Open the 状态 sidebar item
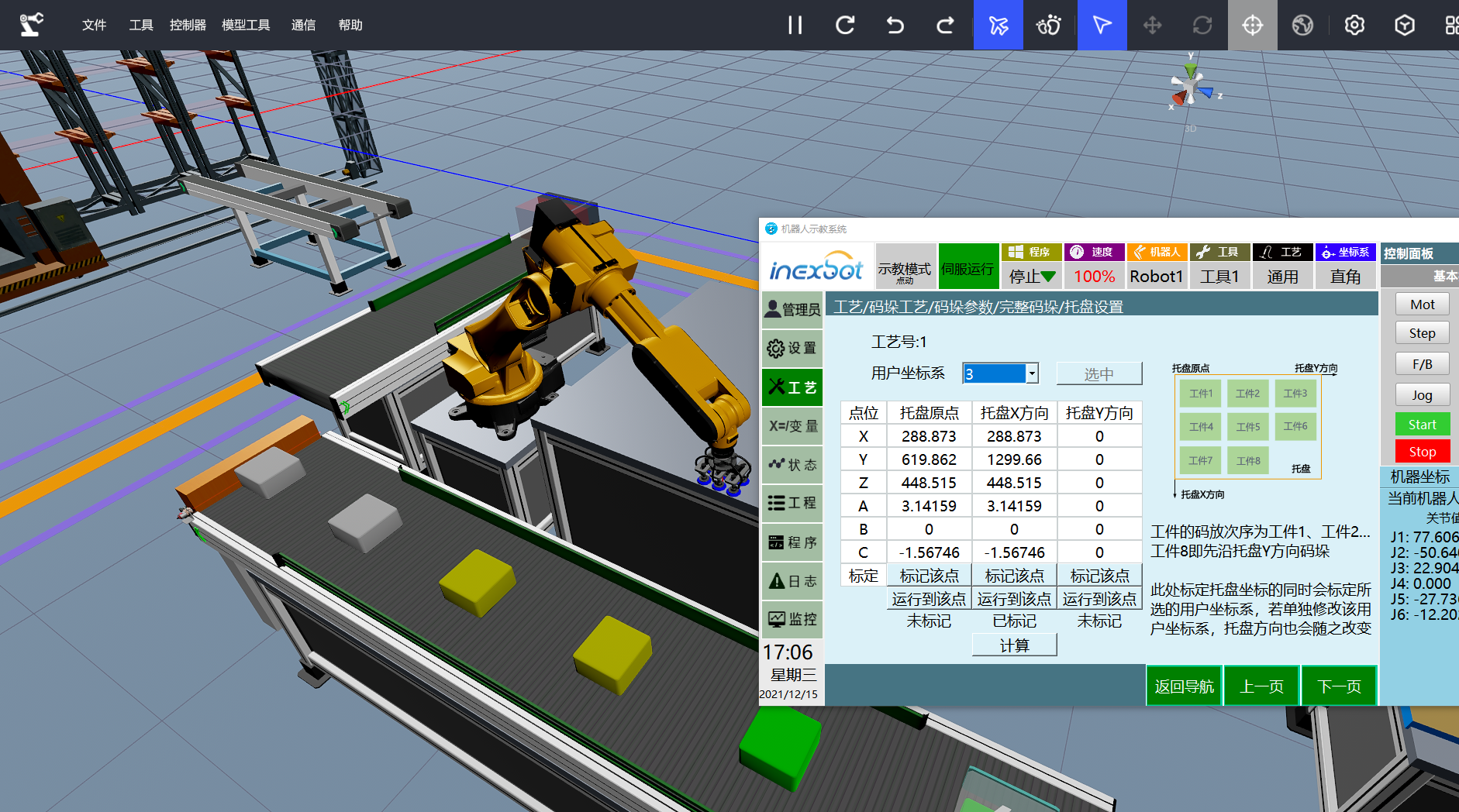Viewport: 1459px width, 812px height. coord(792,464)
